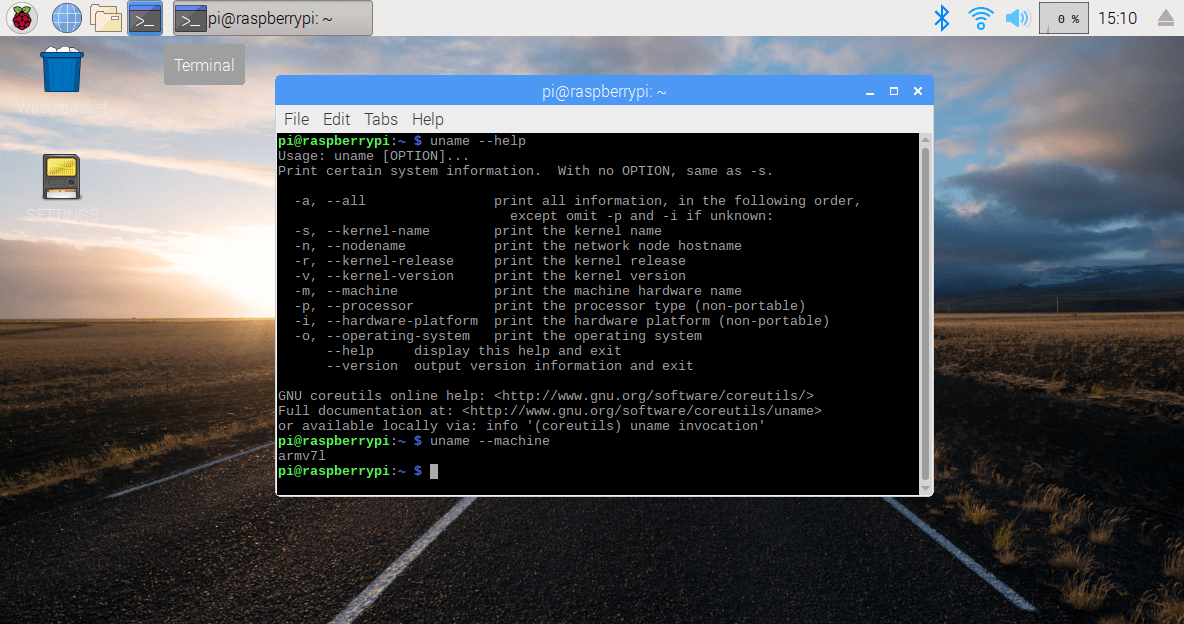Launch the web browser from the taskbar
Image resolution: width=1184 pixels, height=624 pixels.
[66, 17]
